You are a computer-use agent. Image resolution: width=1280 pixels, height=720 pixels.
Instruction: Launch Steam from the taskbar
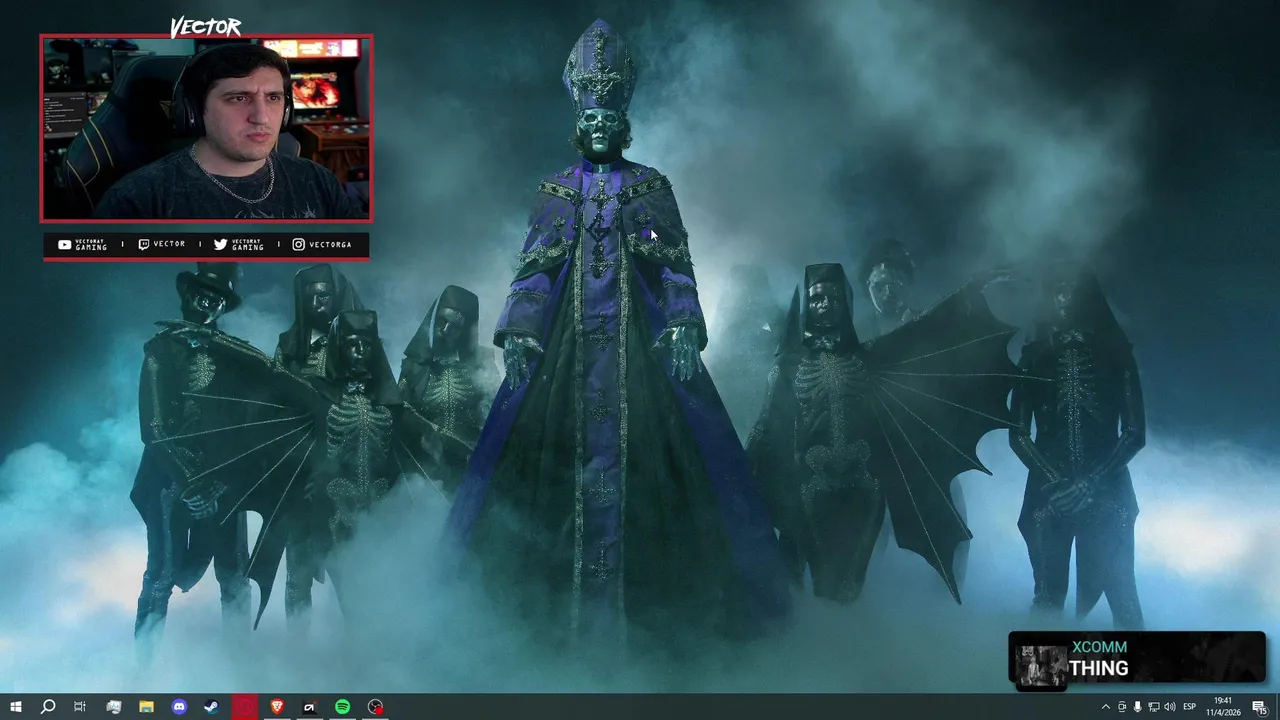coord(211,707)
